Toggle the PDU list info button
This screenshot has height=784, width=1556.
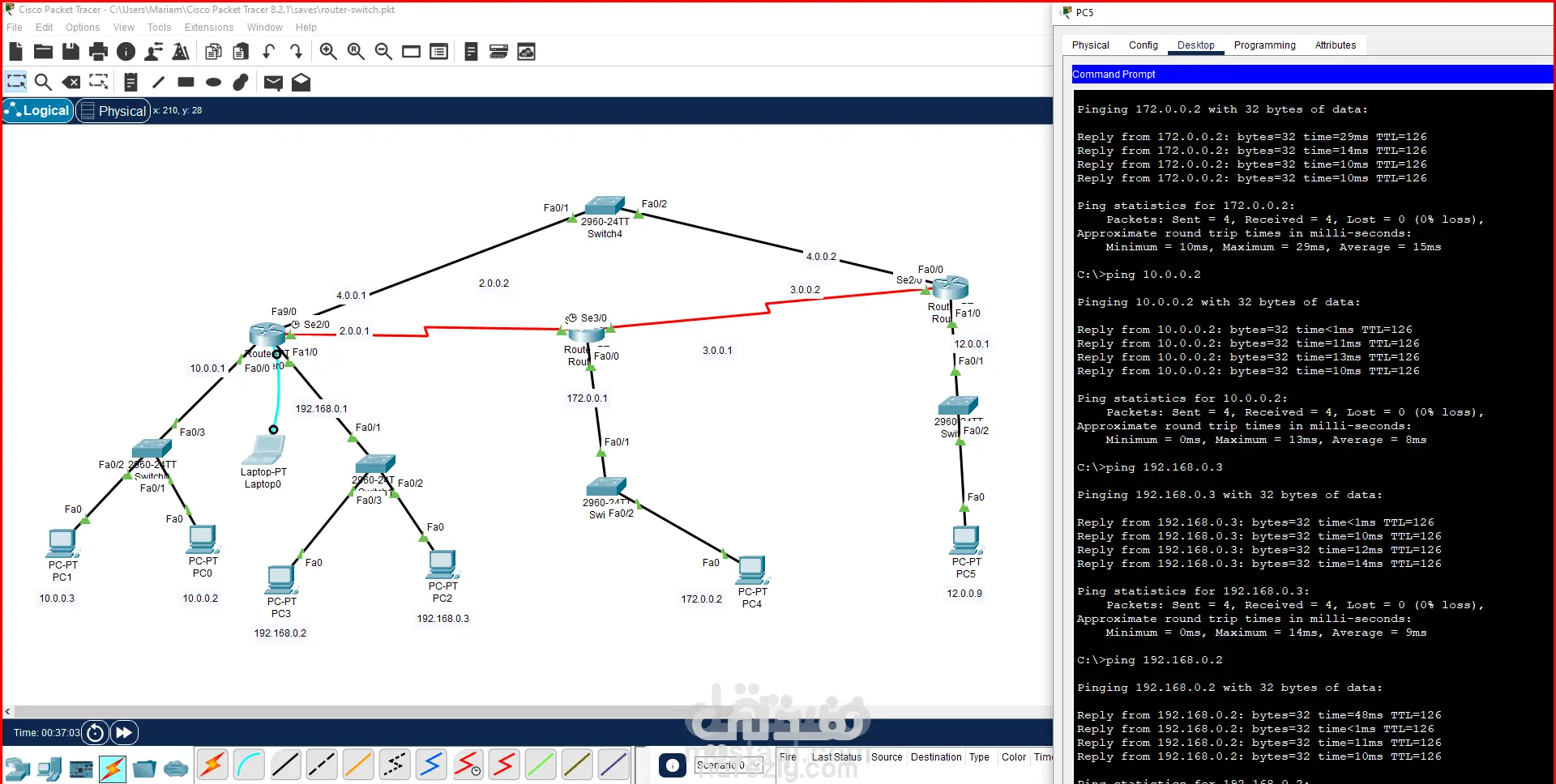(x=673, y=765)
